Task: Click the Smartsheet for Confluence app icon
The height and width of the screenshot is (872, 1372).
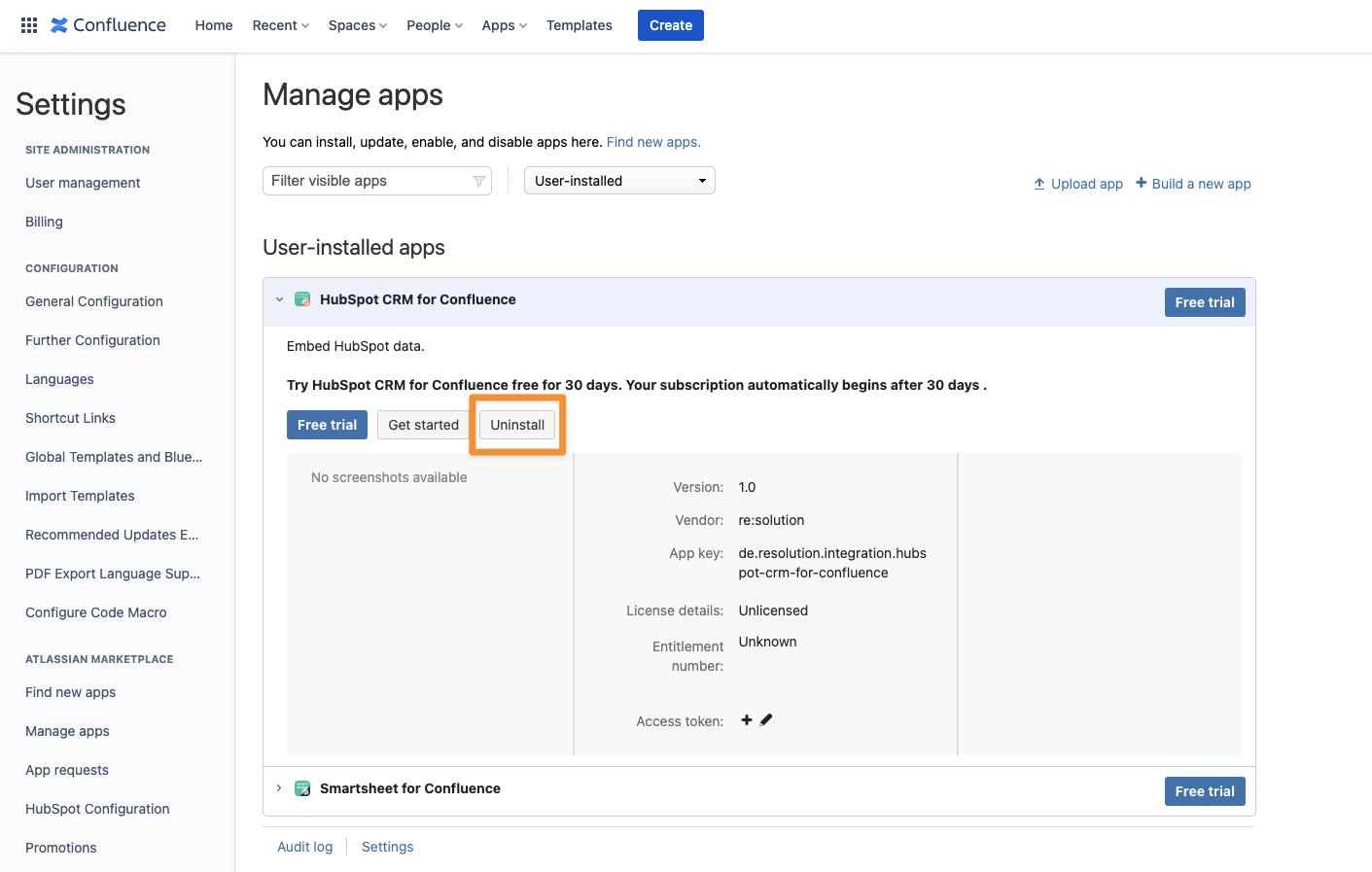Action: pos(302,788)
